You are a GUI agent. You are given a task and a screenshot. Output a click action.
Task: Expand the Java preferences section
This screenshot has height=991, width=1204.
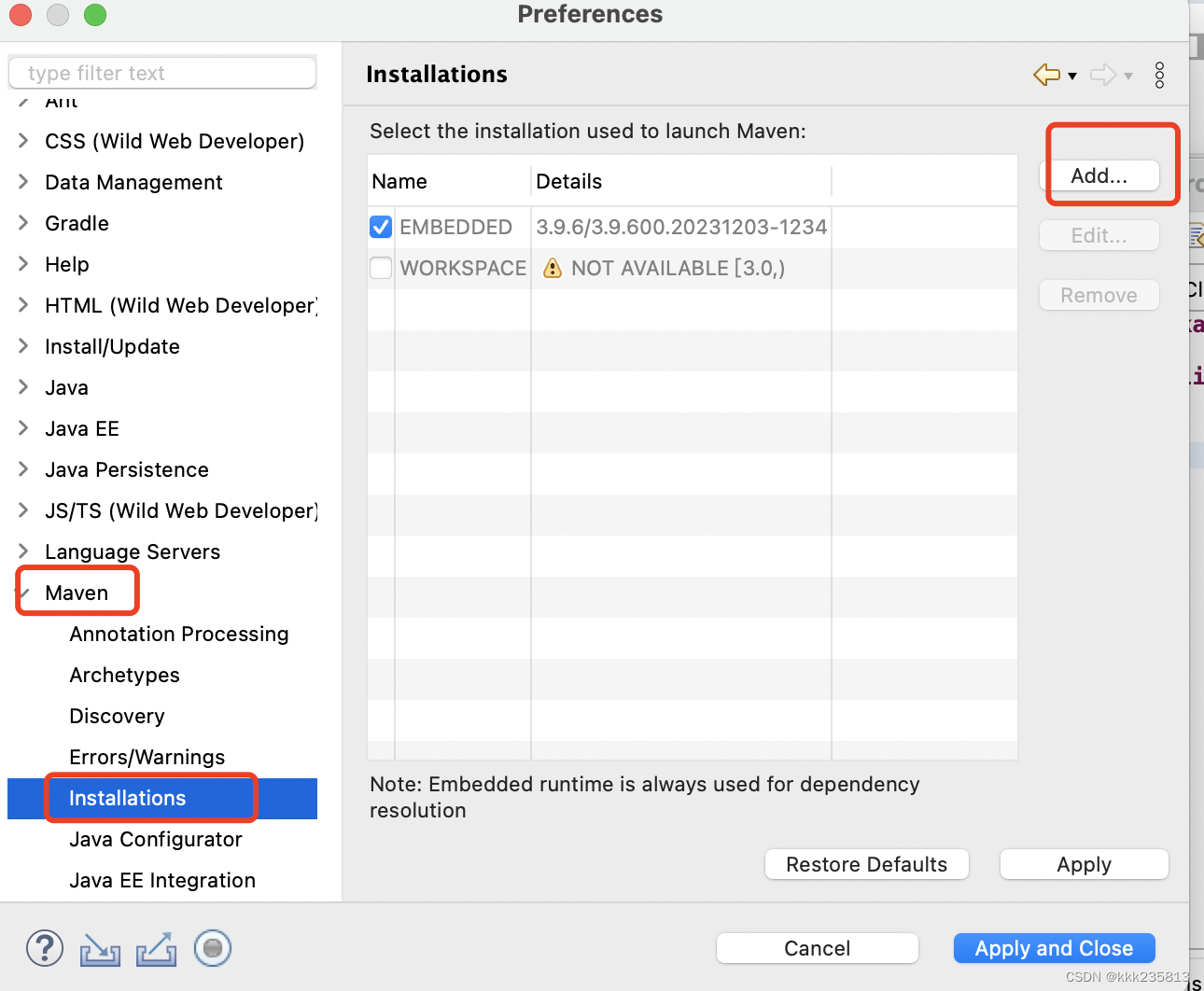pyautogui.click(x=23, y=387)
